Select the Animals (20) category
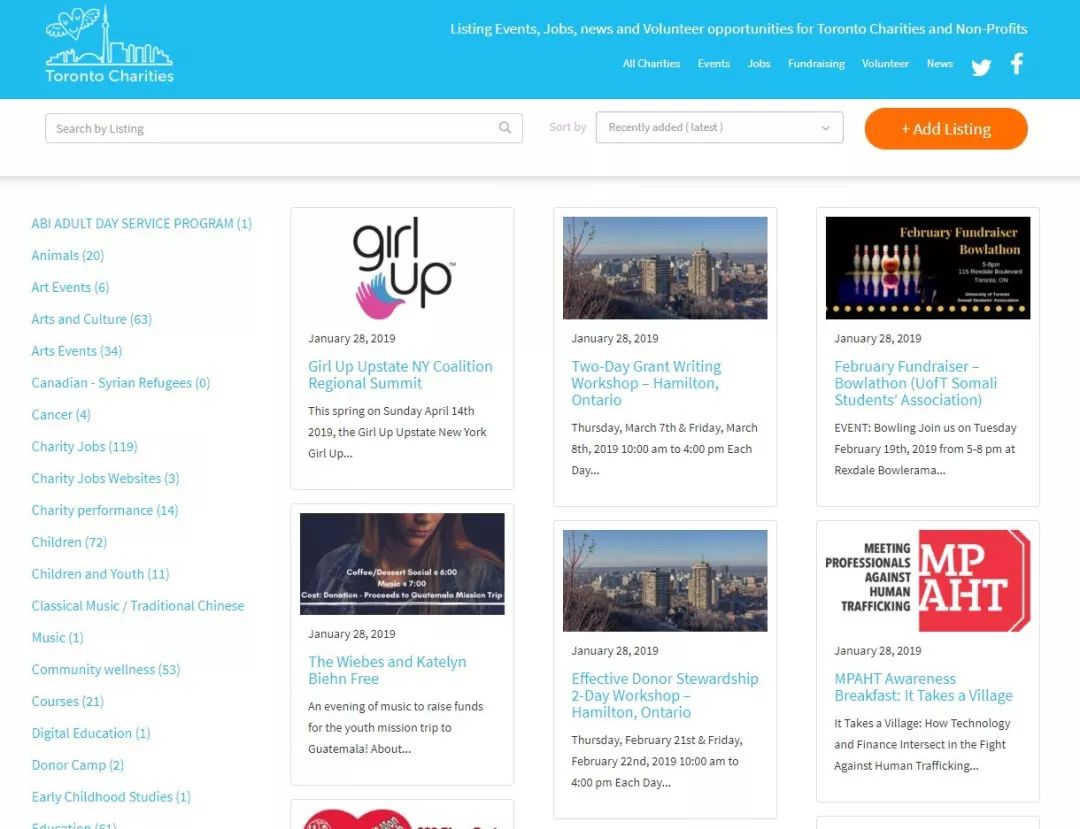1080x829 pixels. (68, 255)
